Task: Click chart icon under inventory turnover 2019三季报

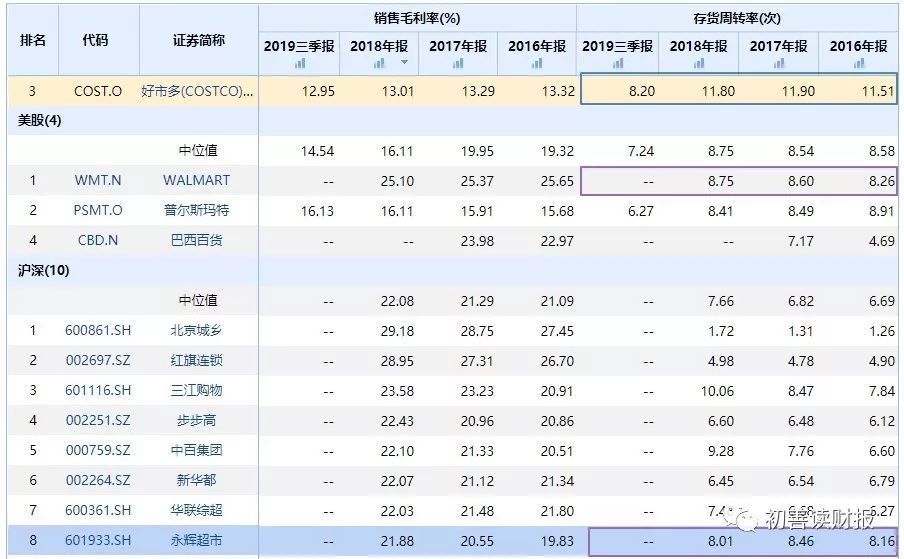Action: click(618, 63)
